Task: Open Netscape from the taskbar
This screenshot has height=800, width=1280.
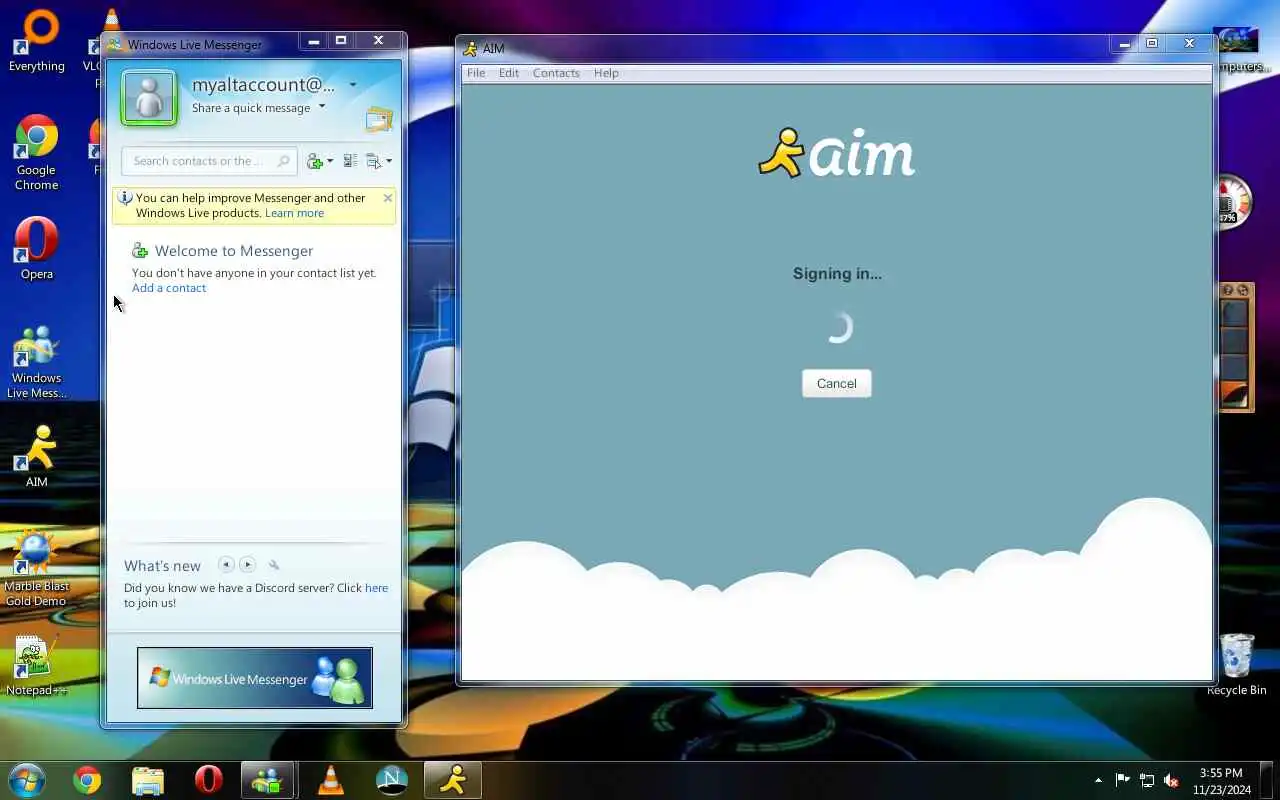Action: [x=391, y=780]
